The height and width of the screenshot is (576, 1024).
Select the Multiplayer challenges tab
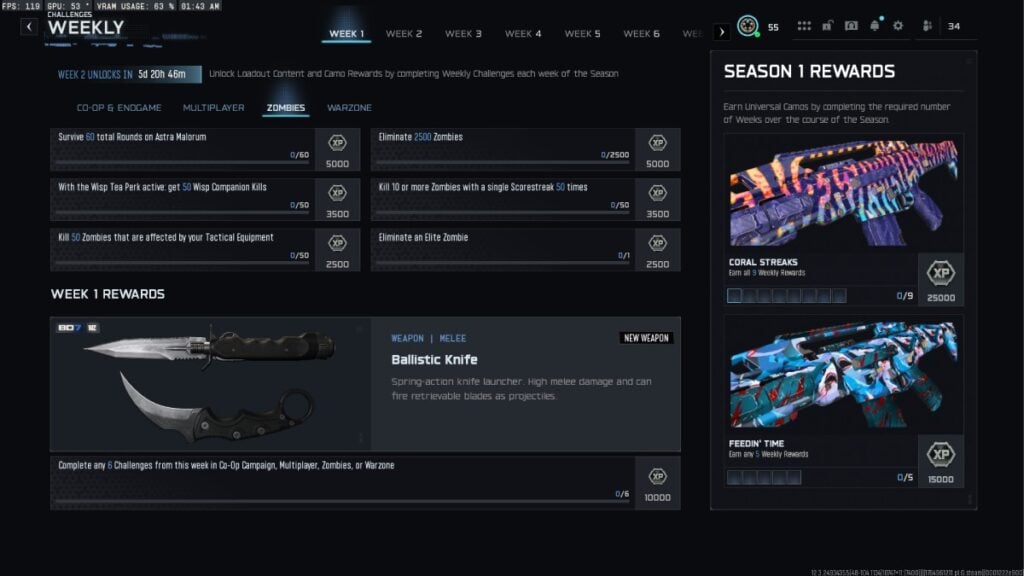click(213, 108)
